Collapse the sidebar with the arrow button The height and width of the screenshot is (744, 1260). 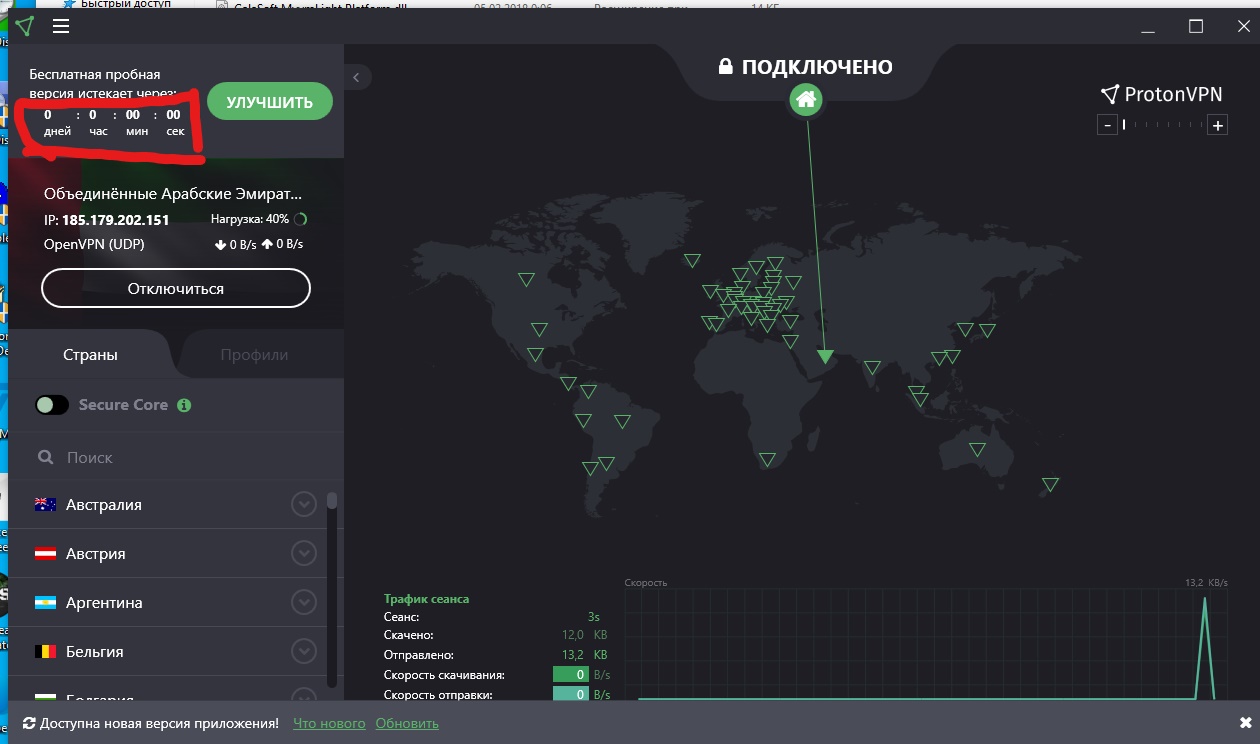coord(356,77)
